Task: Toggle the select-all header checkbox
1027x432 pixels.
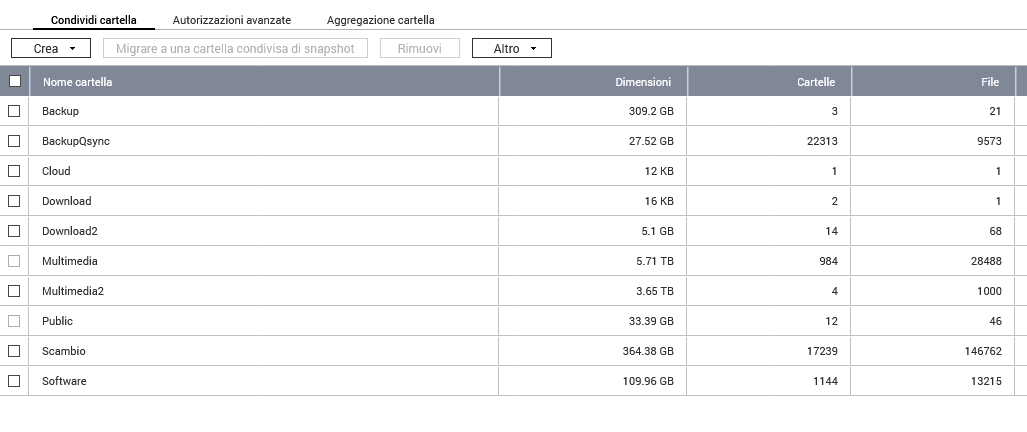Action: point(14,82)
